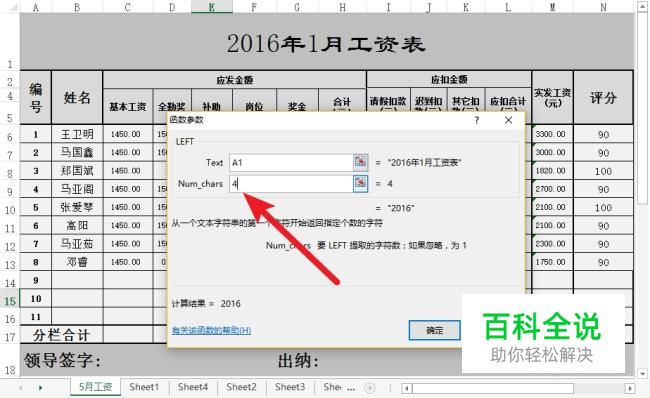Click next sheet navigation arrow
This screenshot has width=650, height=398.
(x=40, y=388)
